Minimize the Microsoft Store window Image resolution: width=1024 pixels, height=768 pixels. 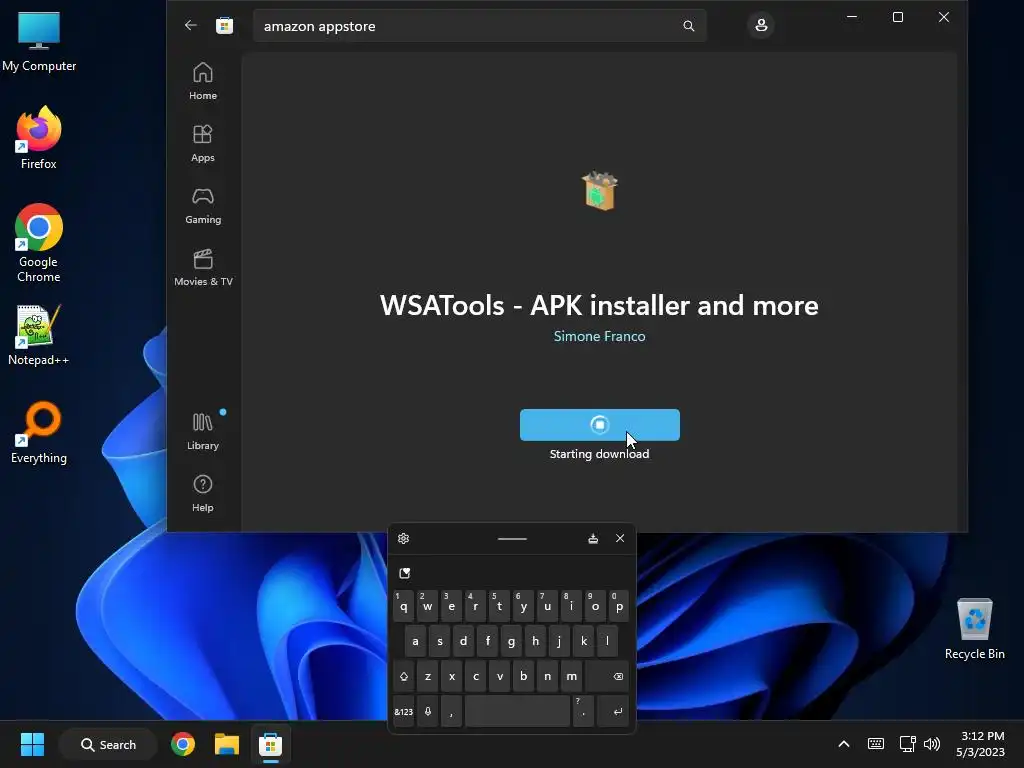click(x=852, y=17)
